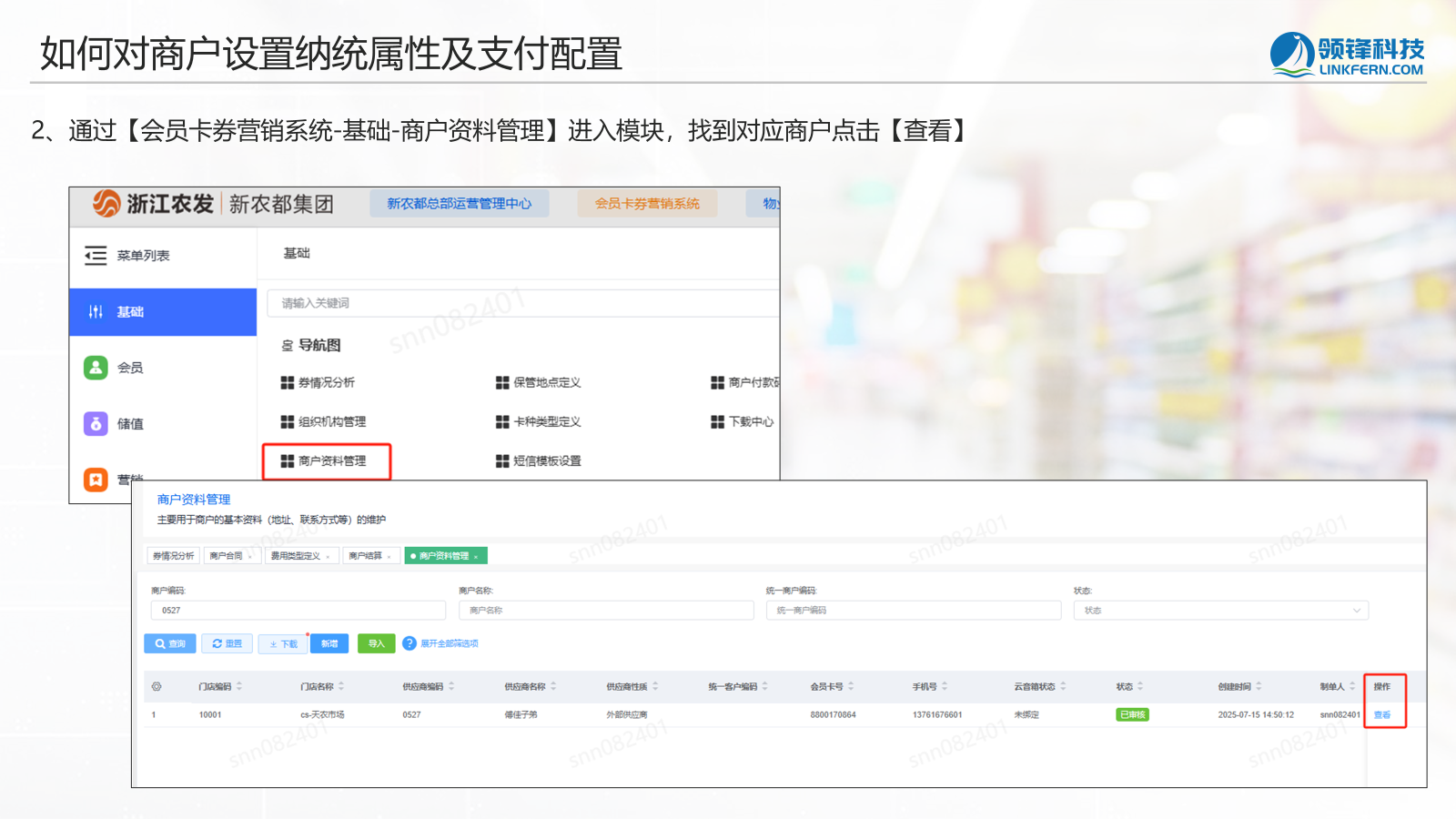Image resolution: width=1456 pixels, height=819 pixels.
Task: Sort by 门店编码 column arrows
Action: pyautogui.click(x=239, y=687)
